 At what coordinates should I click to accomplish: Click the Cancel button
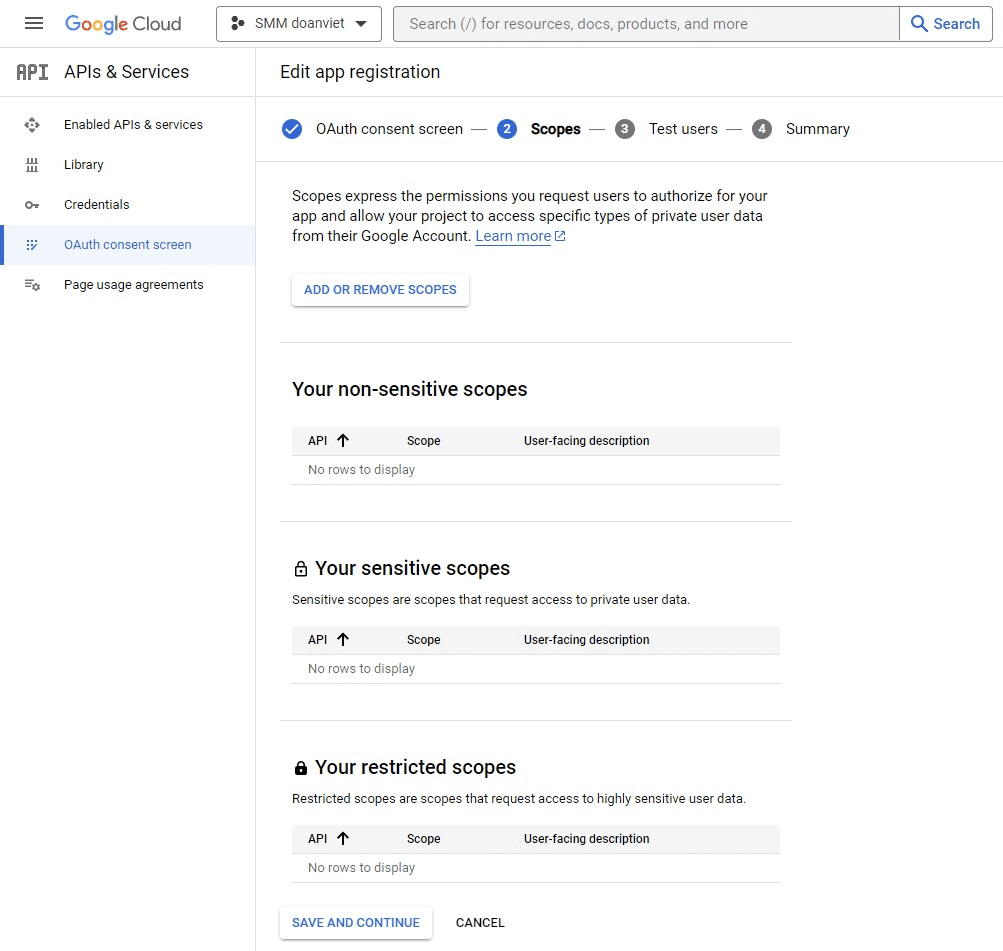point(480,923)
